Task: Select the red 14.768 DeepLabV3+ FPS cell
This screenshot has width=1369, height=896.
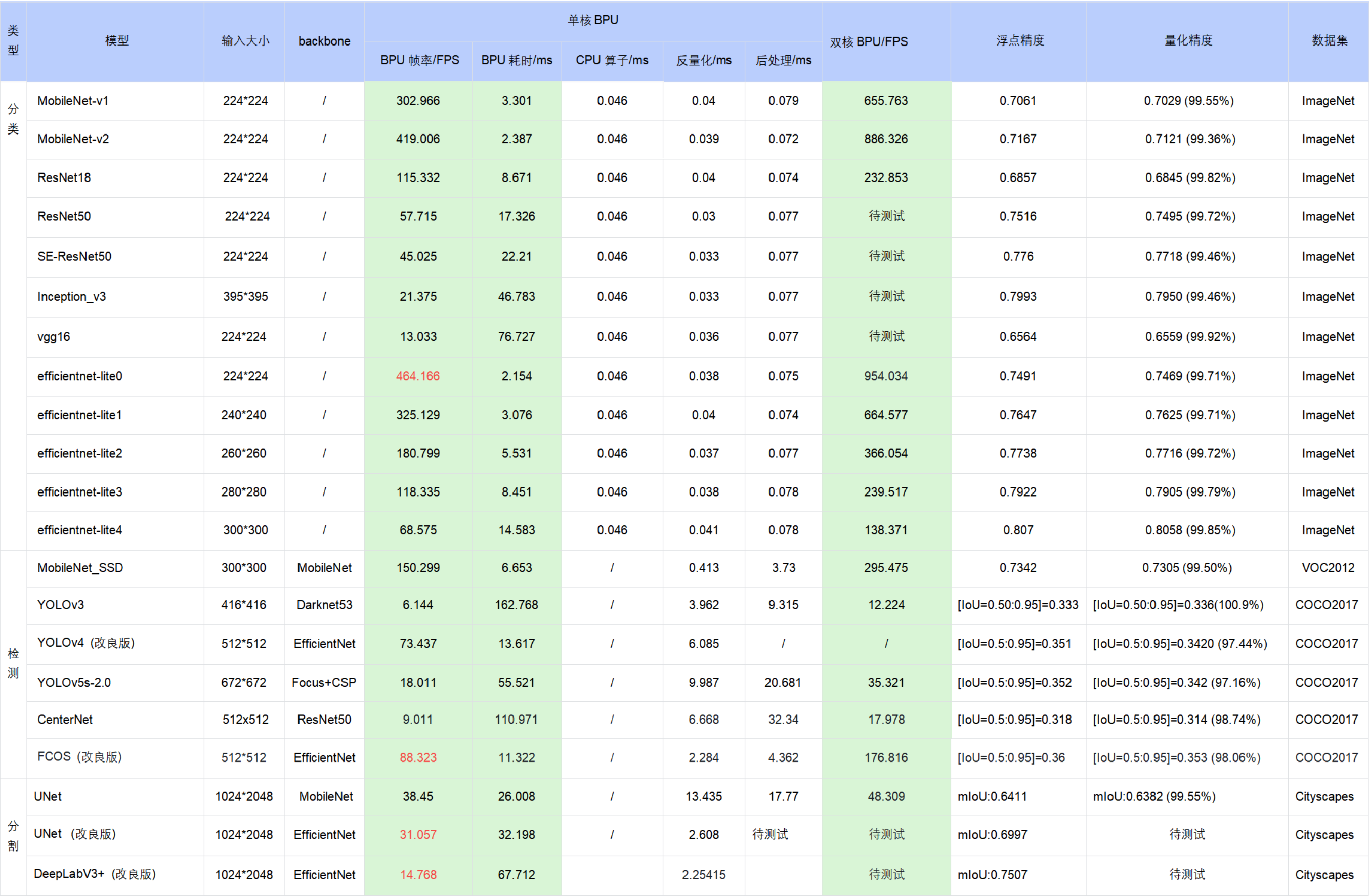Action: [x=417, y=875]
